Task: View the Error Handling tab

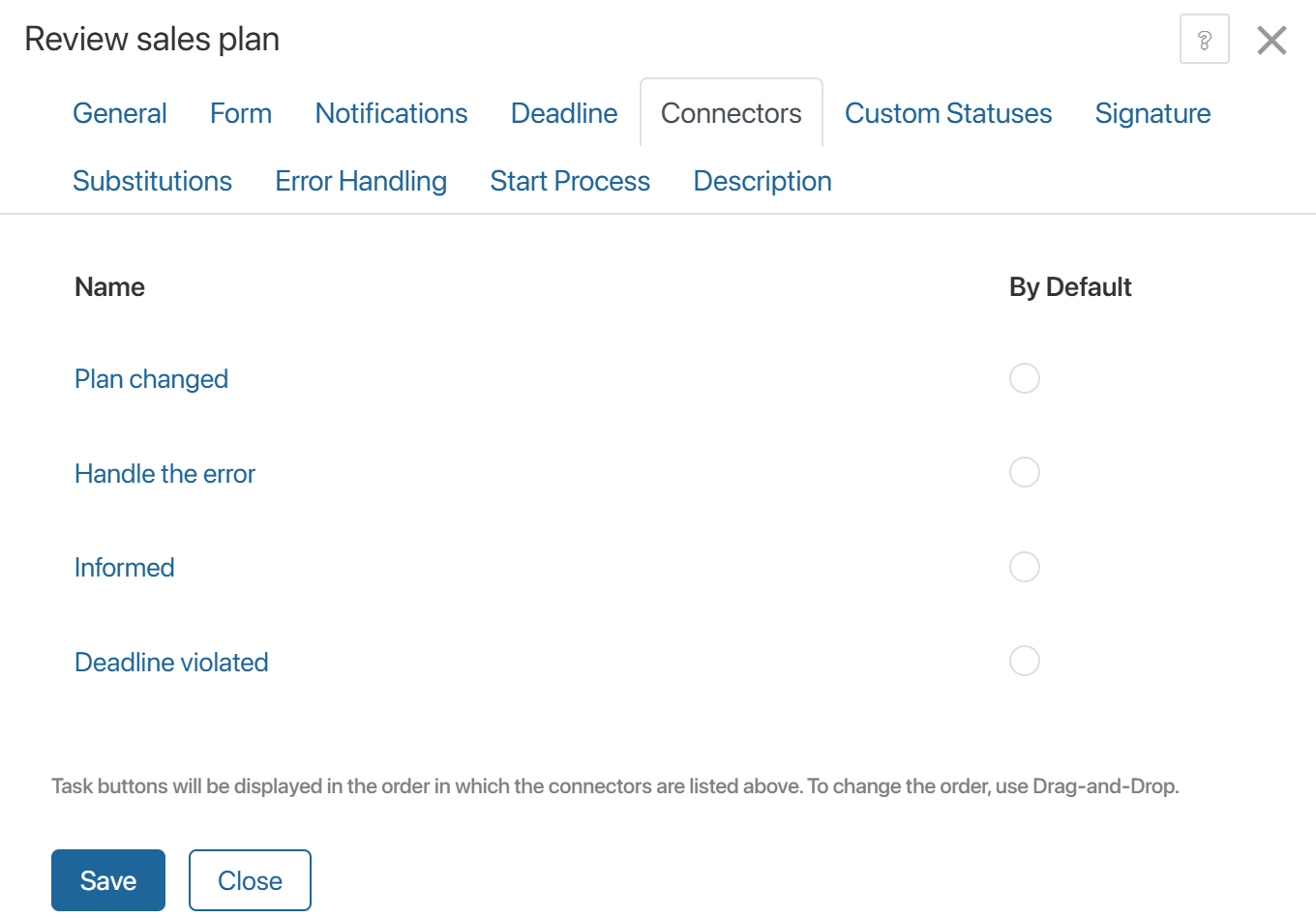Action: pos(361,181)
